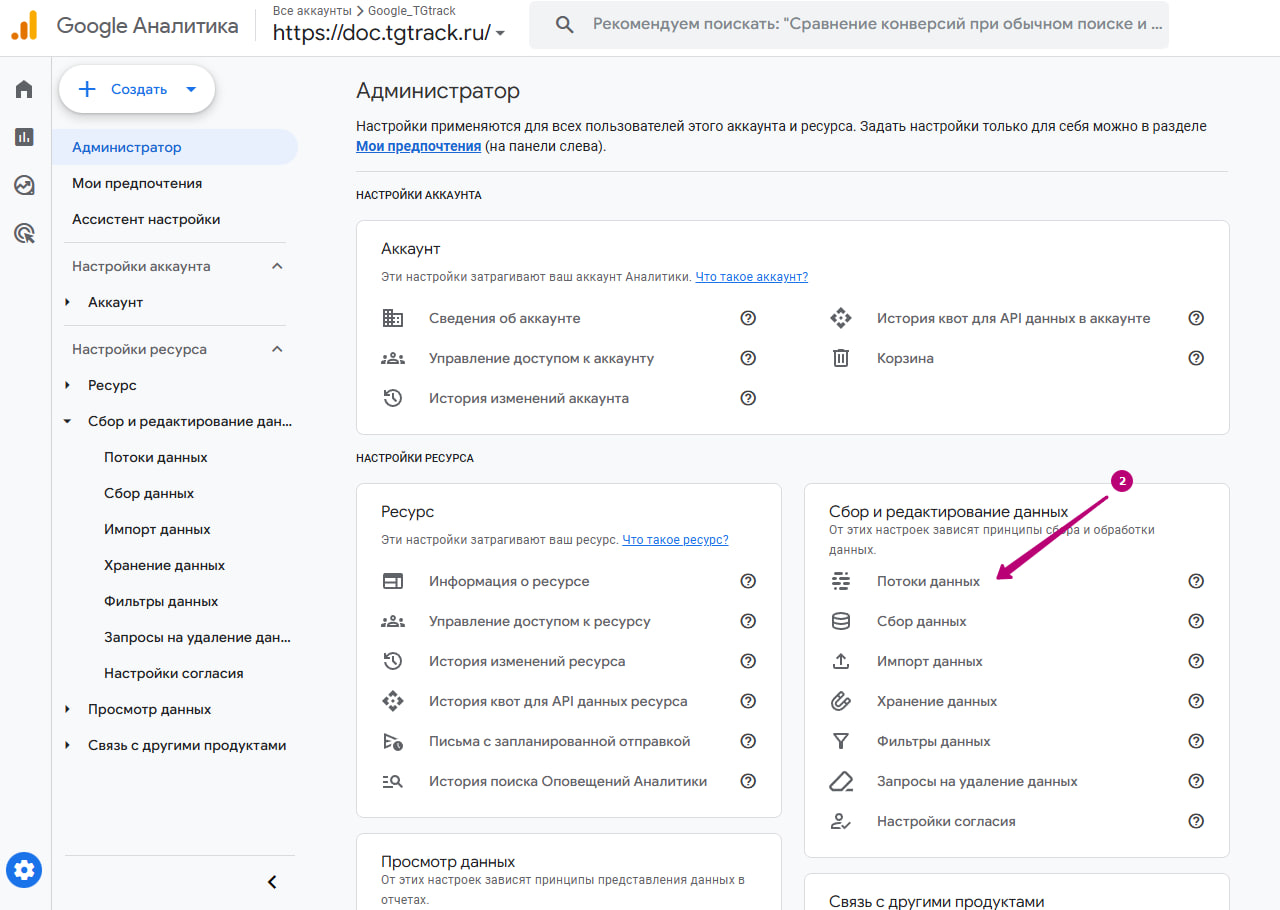Collapse the Настройки ресурса sidebar section
This screenshot has width=1280, height=910.
click(x=277, y=349)
